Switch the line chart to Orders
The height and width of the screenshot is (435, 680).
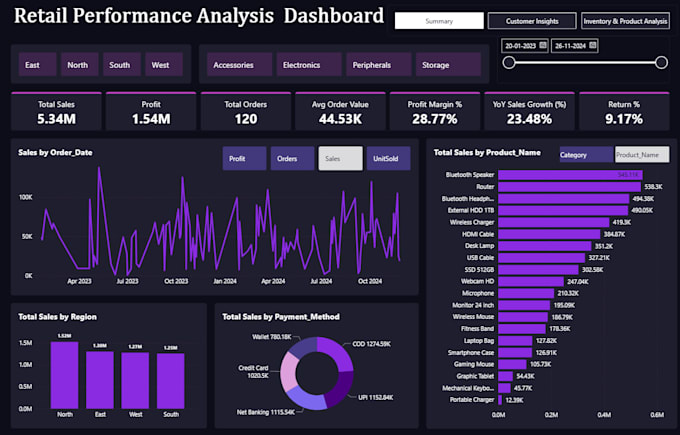click(292, 158)
